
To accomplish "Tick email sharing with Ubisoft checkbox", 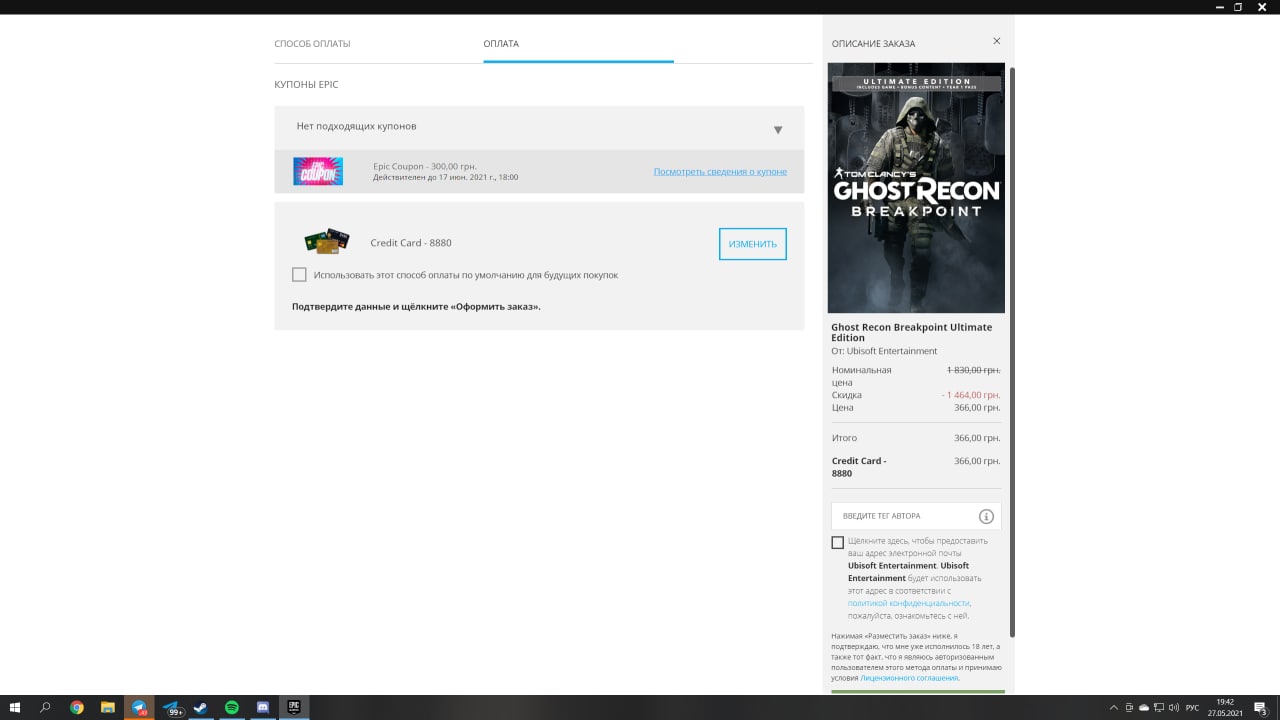I will click(x=837, y=542).
